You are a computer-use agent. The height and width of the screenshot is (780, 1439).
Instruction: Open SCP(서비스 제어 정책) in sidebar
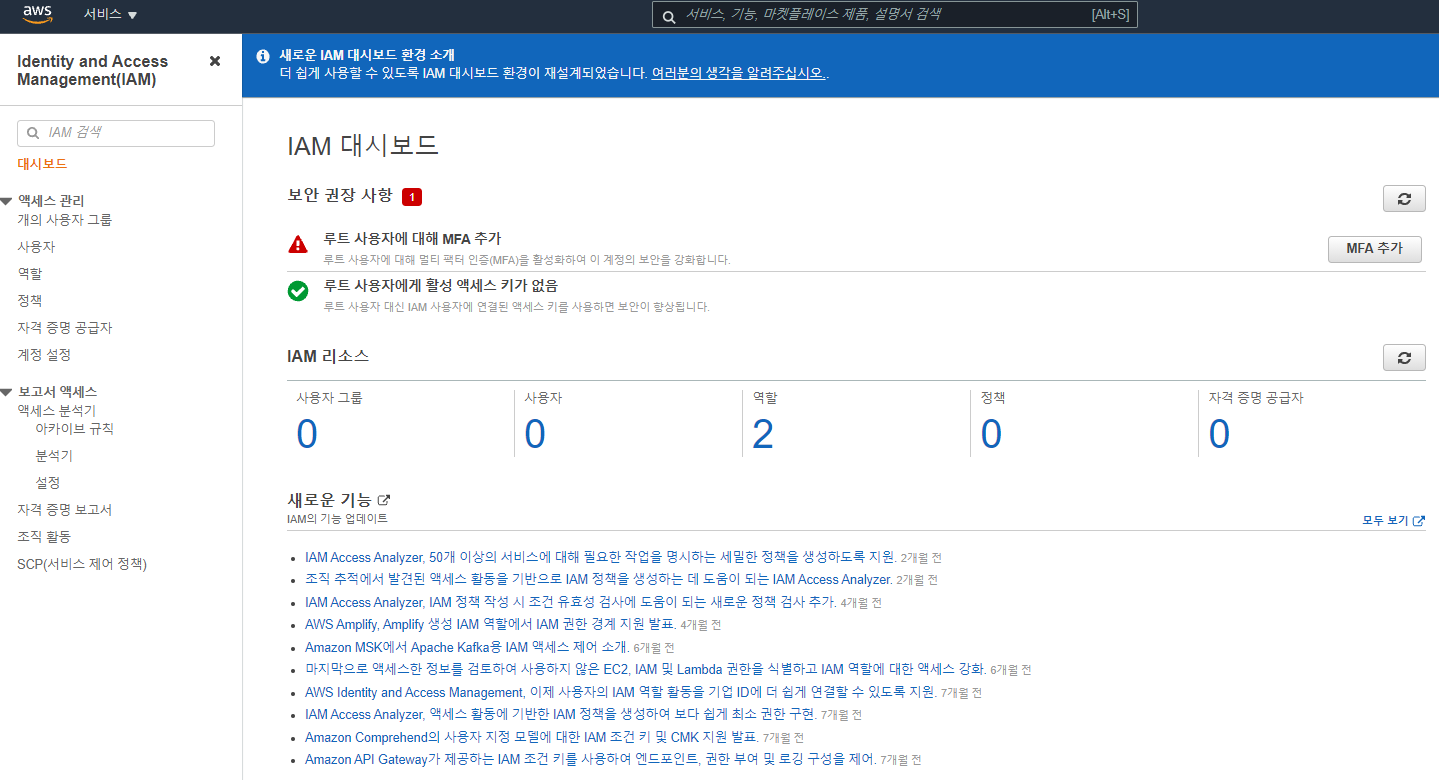(x=82, y=564)
